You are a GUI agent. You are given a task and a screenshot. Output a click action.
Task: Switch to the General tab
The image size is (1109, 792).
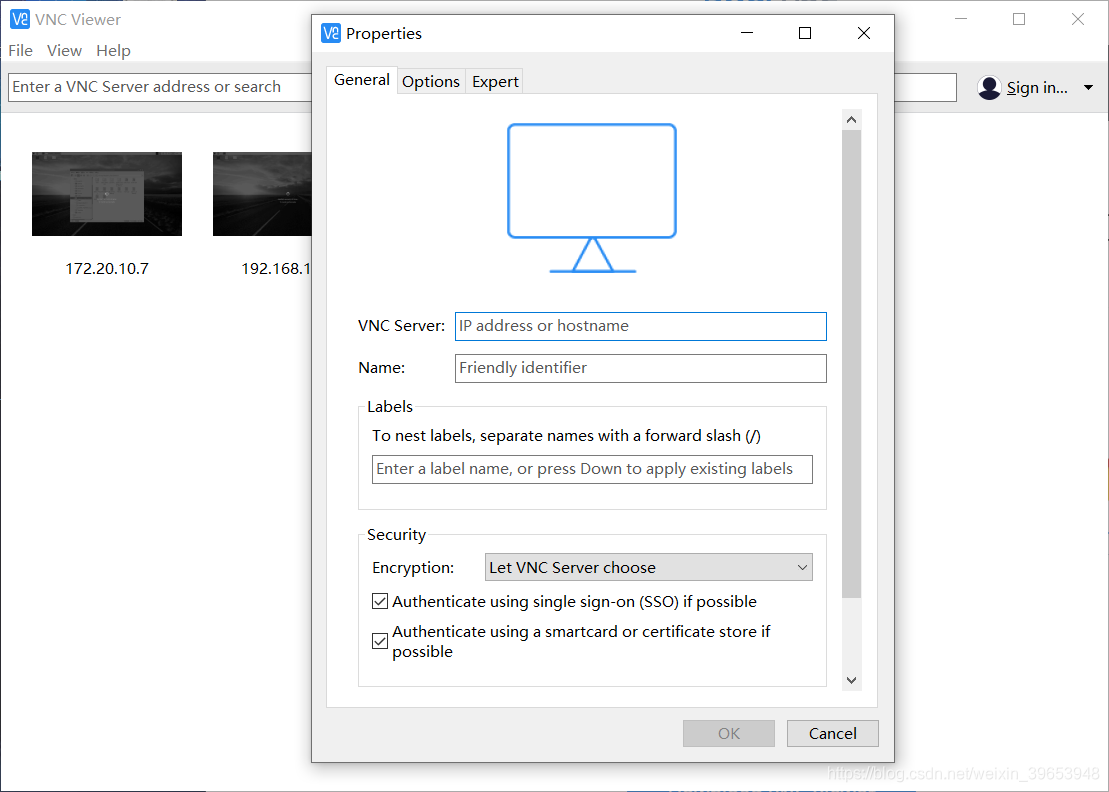(x=361, y=80)
